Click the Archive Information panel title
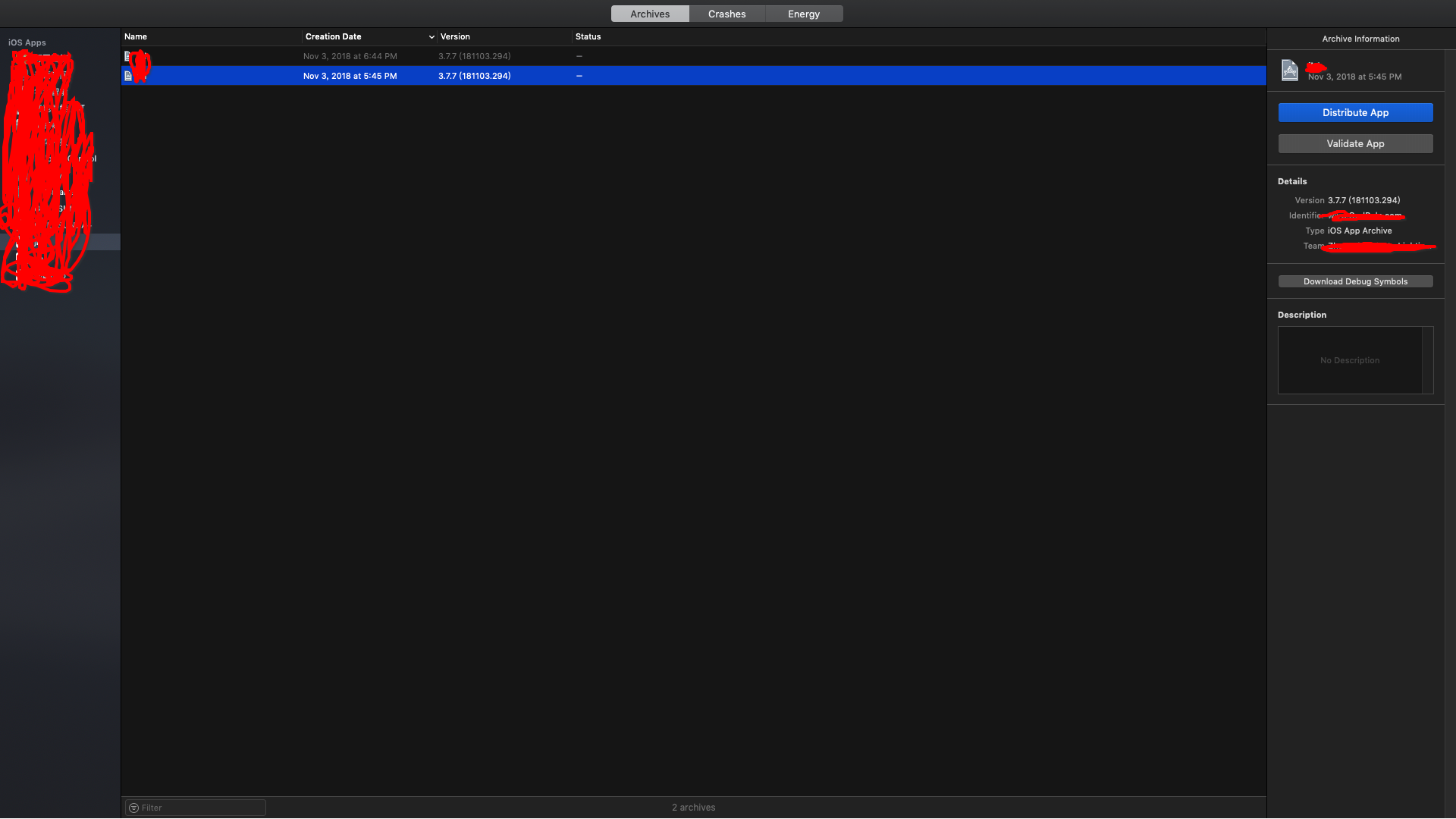Image resolution: width=1456 pixels, height=819 pixels. [x=1360, y=39]
